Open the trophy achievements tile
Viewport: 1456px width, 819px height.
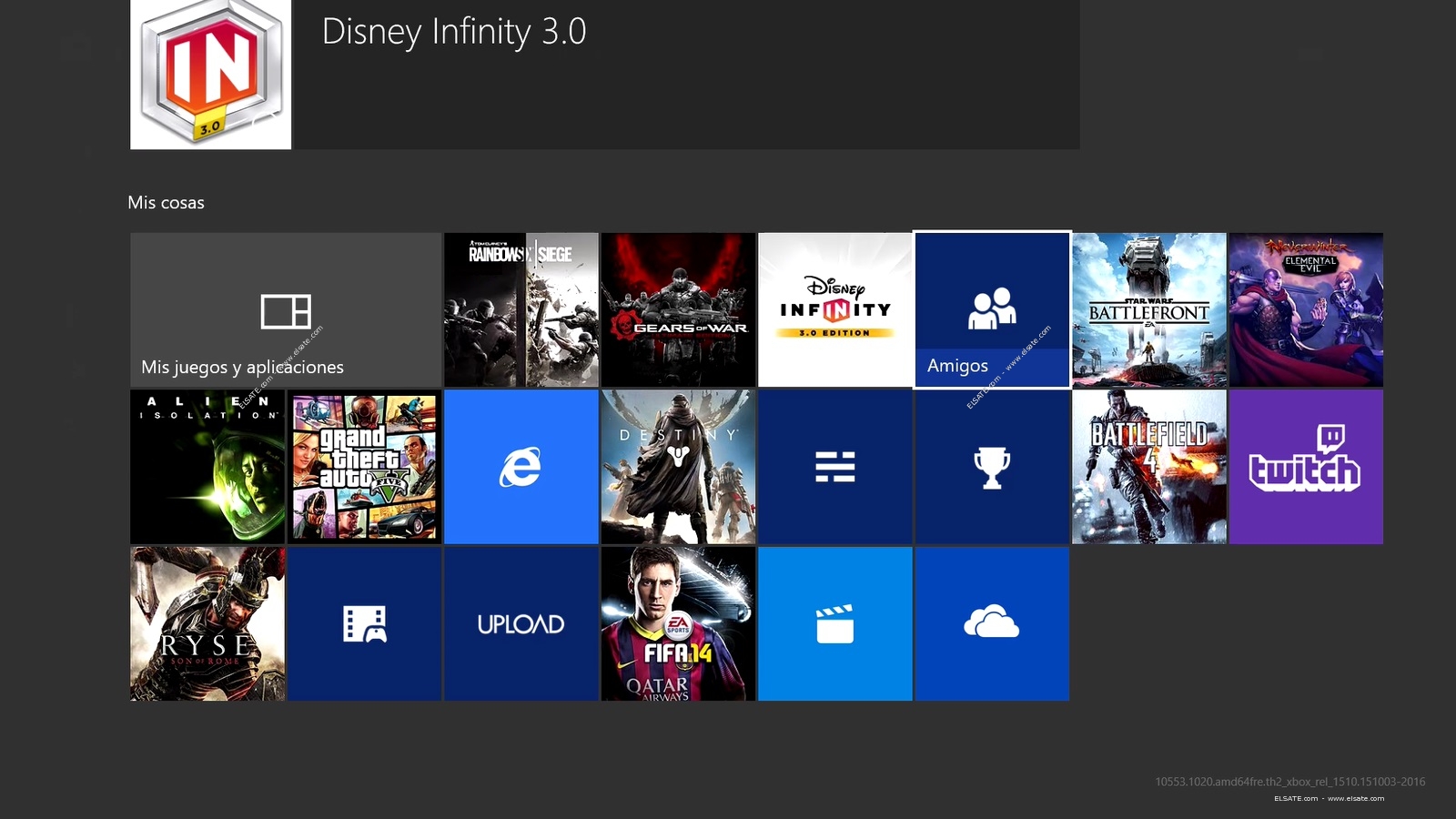point(992,467)
